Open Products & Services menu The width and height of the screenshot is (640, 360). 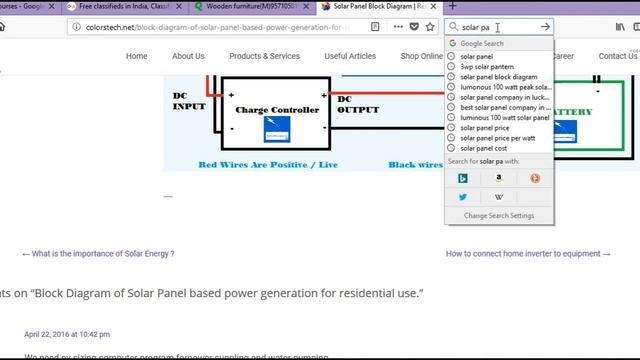click(x=264, y=56)
